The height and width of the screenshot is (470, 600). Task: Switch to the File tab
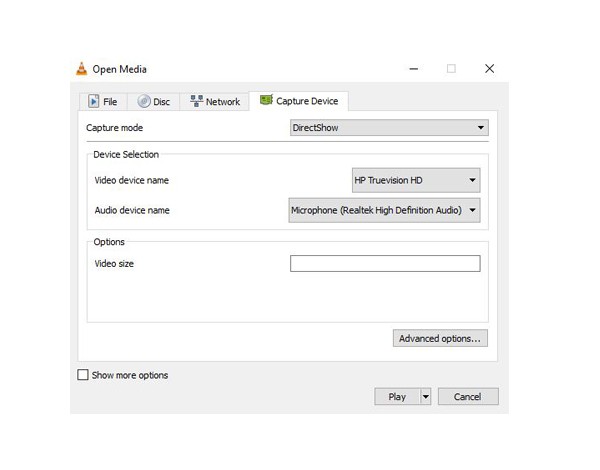(x=102, y=101)
